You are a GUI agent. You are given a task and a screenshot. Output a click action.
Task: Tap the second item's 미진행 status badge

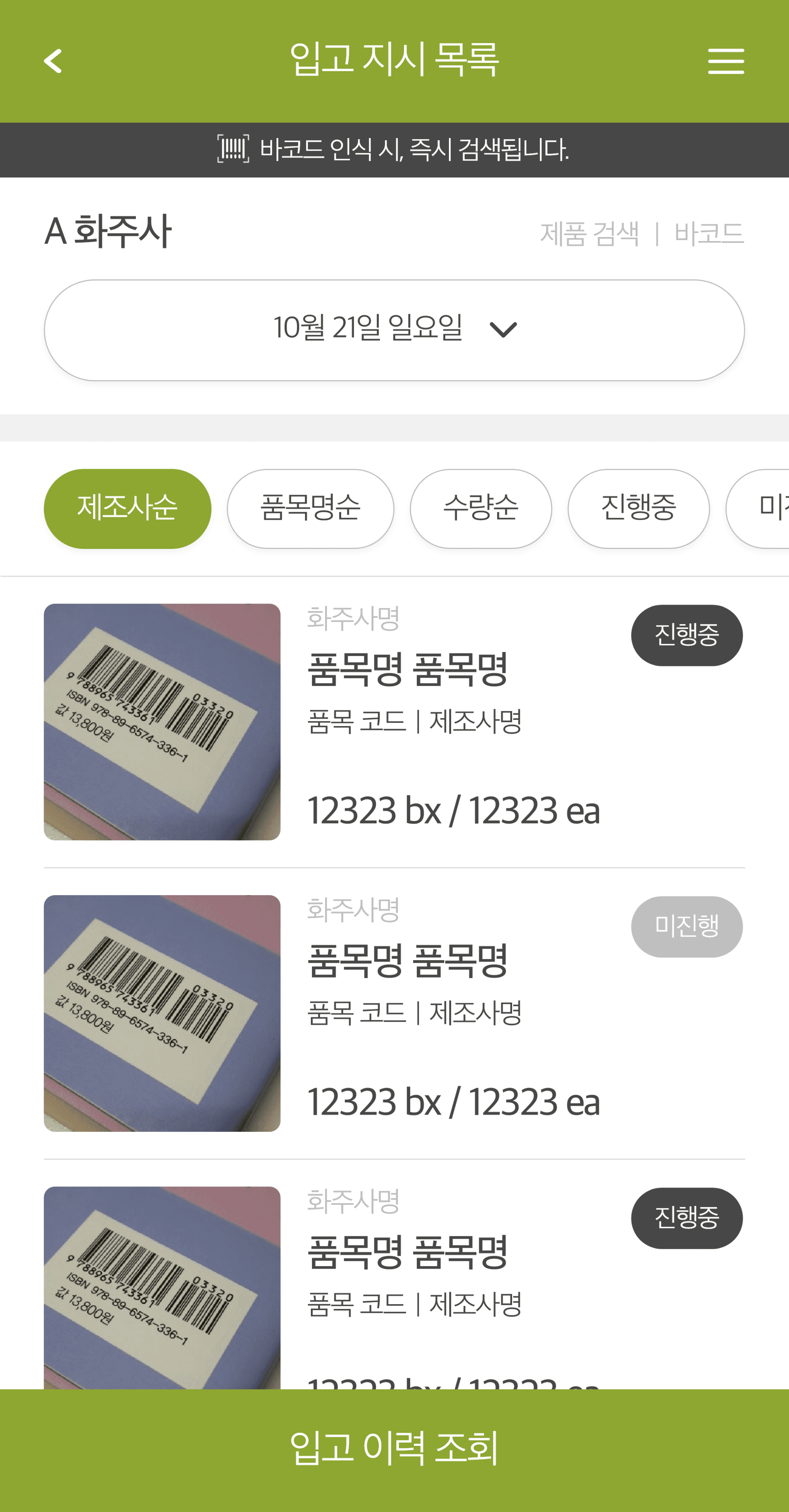pyautogui.click(x=686, y=926)
